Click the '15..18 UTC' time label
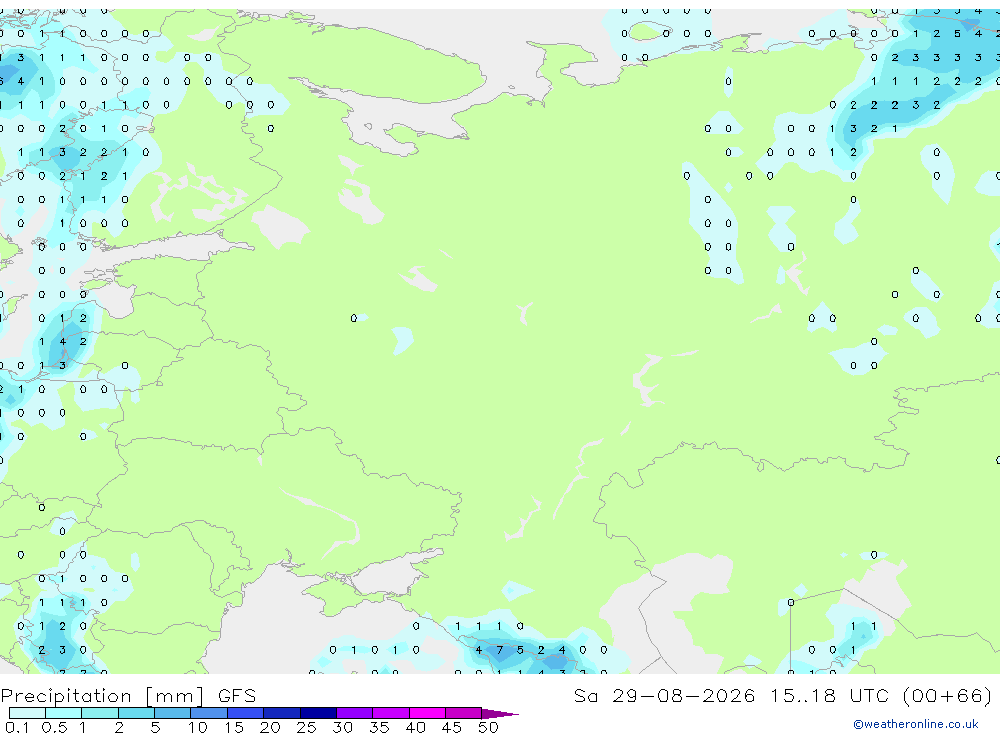The height and width of the screenshot is (733, 1000). pos(830,695)
